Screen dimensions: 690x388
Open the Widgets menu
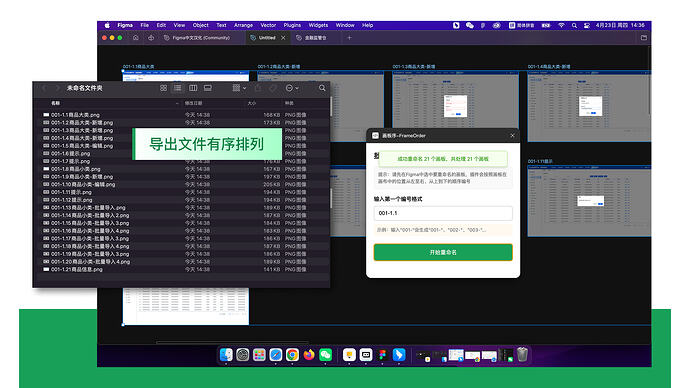click(x=318, y=26)
